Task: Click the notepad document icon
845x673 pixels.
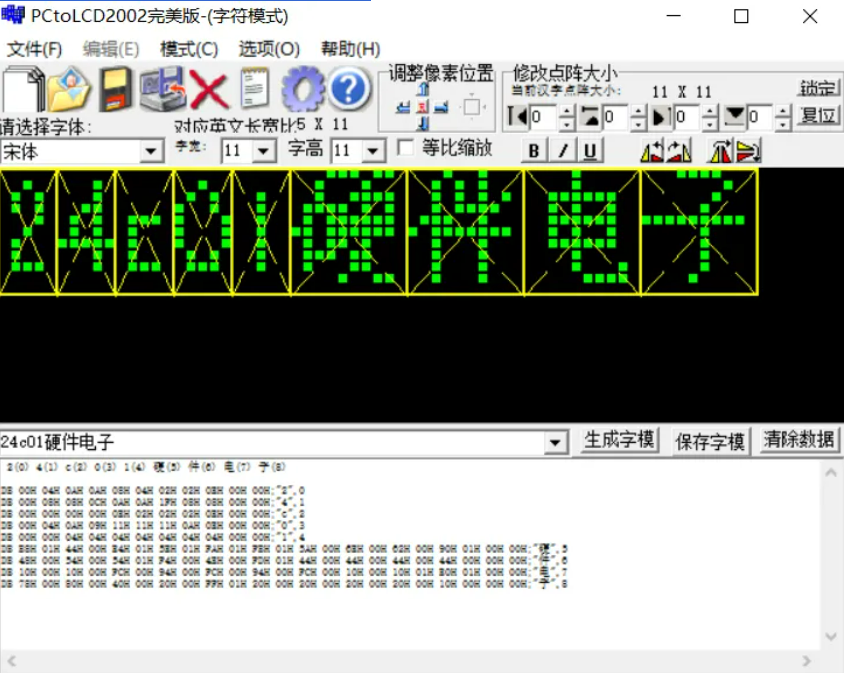Action: coord(255,90)
